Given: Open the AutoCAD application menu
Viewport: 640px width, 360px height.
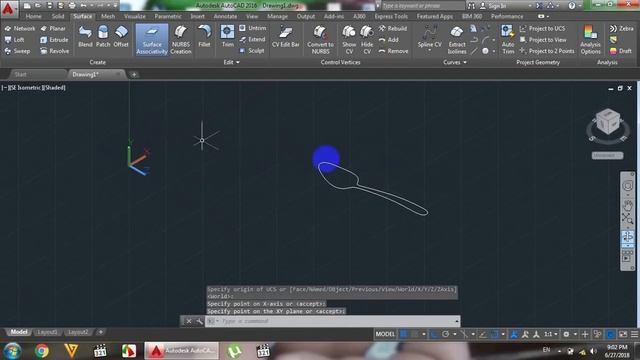Looking at the screenshot, I should [x=9, y=9].
